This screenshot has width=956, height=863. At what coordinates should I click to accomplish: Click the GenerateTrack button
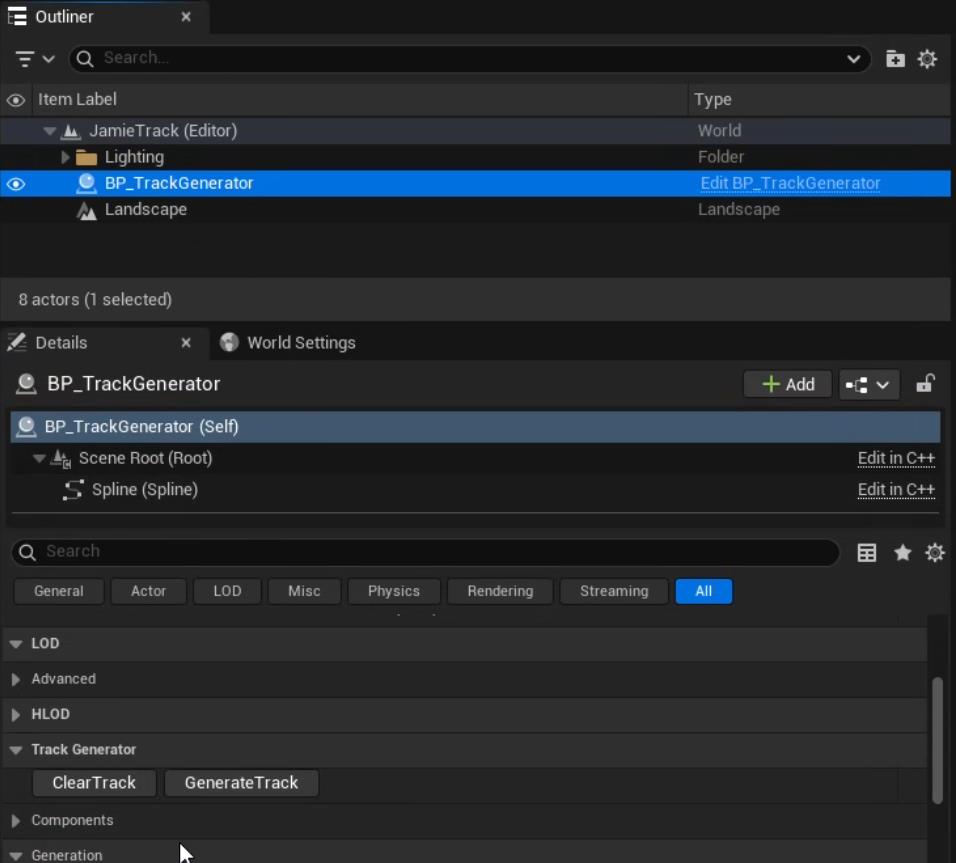click(x=241, y=783)
